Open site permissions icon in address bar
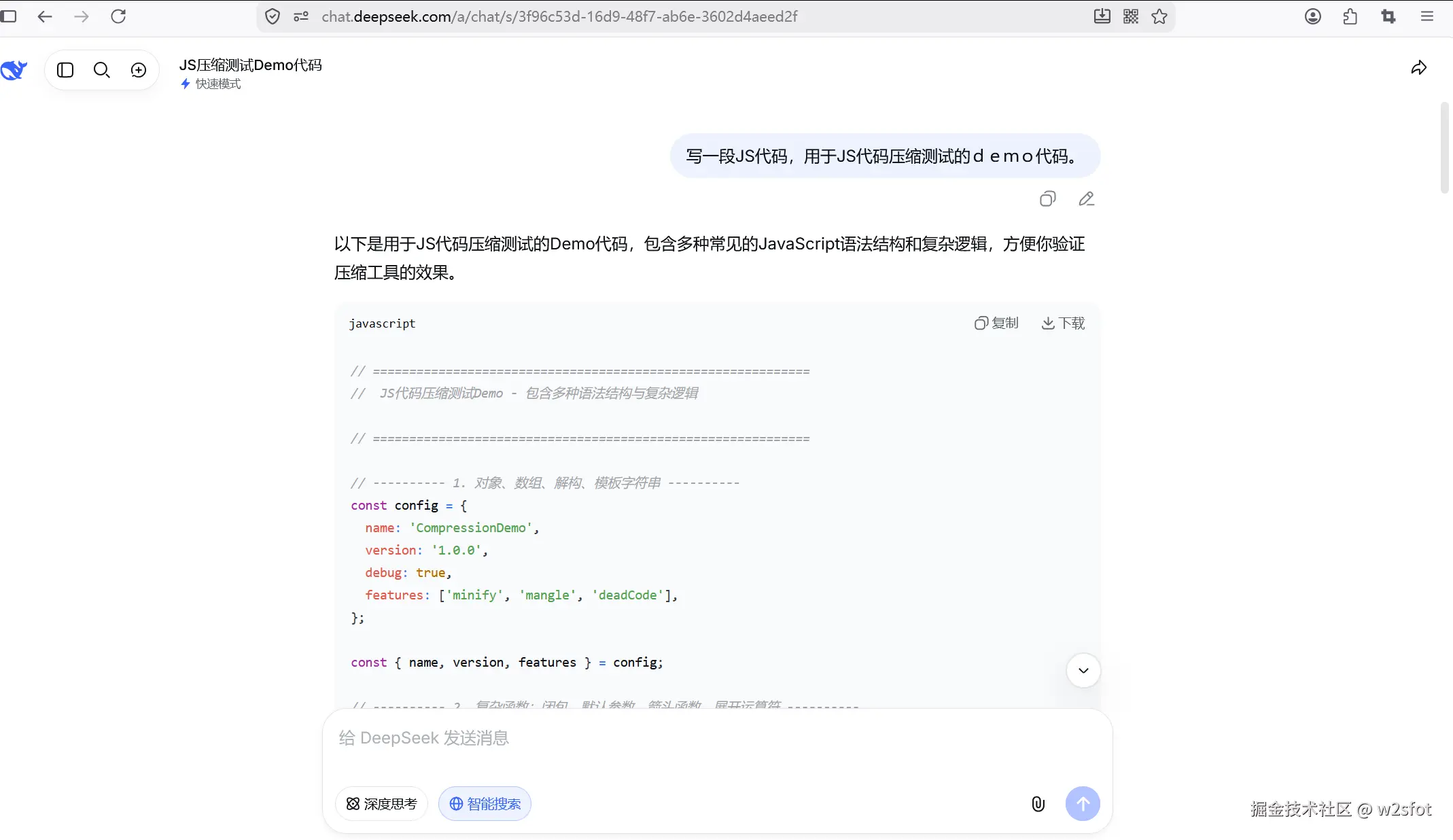 point(301,16)
